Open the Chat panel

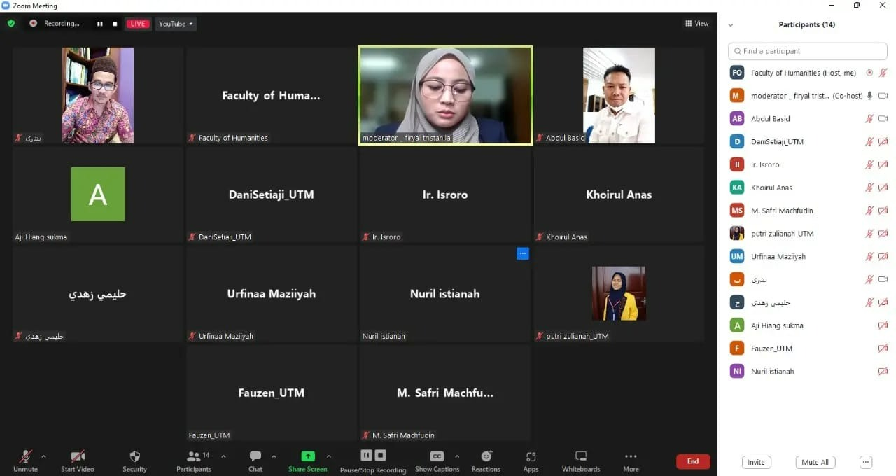(255, 459)
